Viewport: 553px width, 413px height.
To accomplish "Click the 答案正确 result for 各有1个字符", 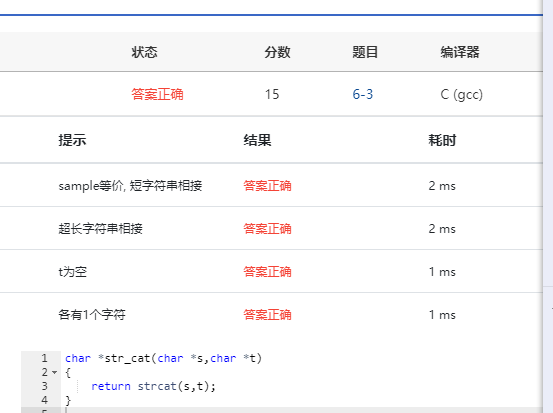I will [x=267, y=315].
